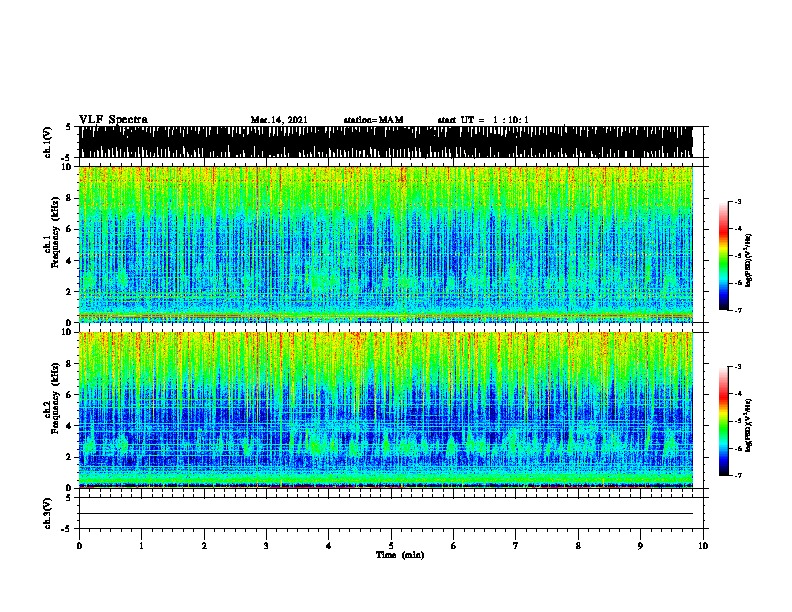Click the "-7" value on ch.1 colorbar

[x=737, y=311]
